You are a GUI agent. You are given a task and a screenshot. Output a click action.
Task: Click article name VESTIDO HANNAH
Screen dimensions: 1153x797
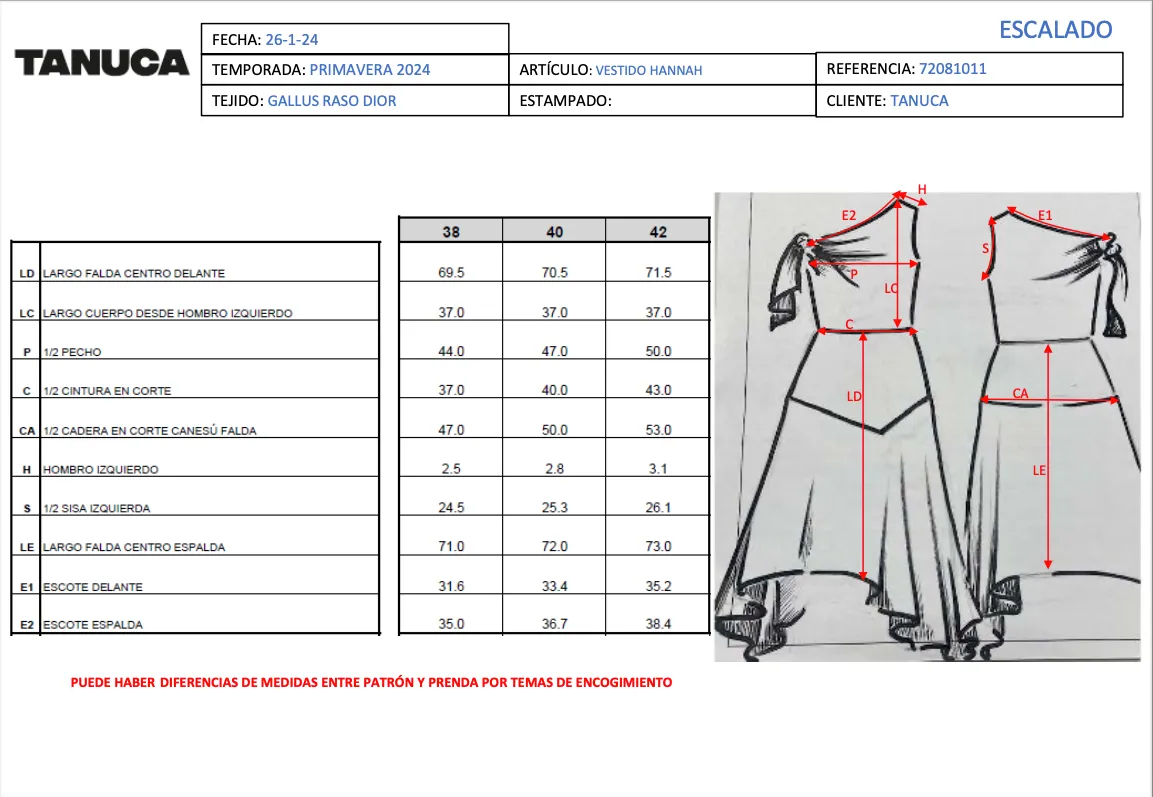[x=649, y=71]
